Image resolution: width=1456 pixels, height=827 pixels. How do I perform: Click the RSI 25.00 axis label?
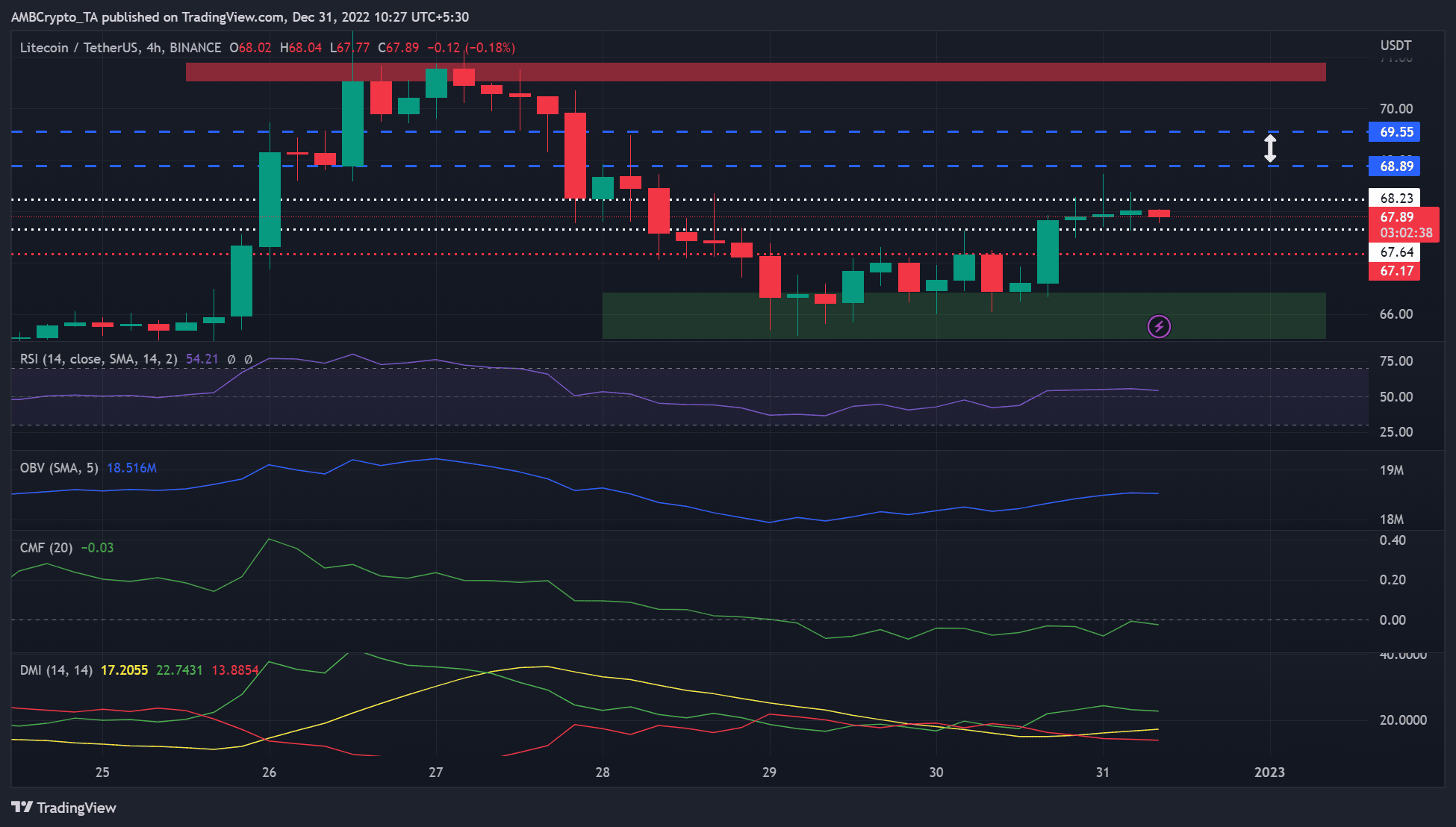1396,432
